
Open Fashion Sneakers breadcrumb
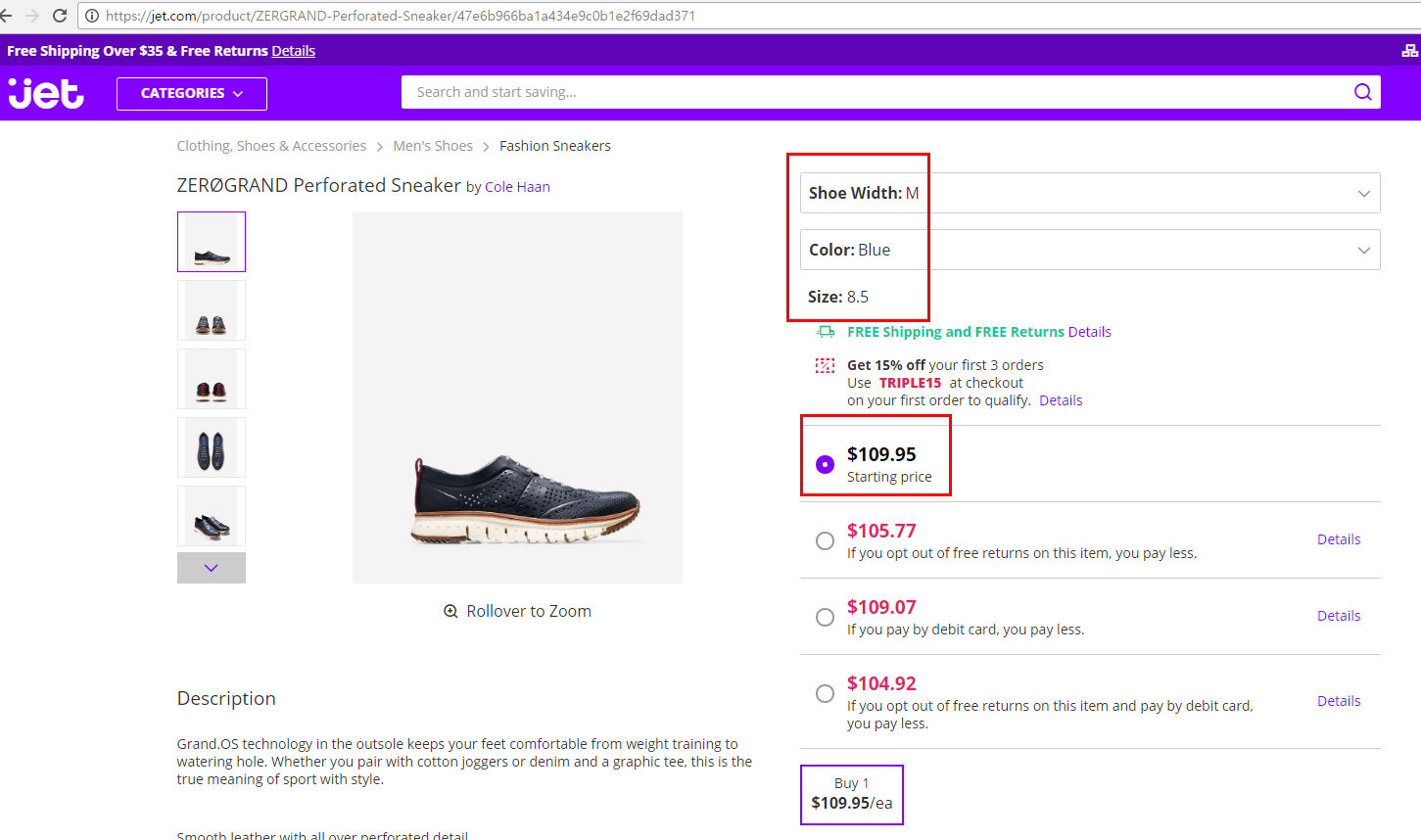tap(555, 146)
